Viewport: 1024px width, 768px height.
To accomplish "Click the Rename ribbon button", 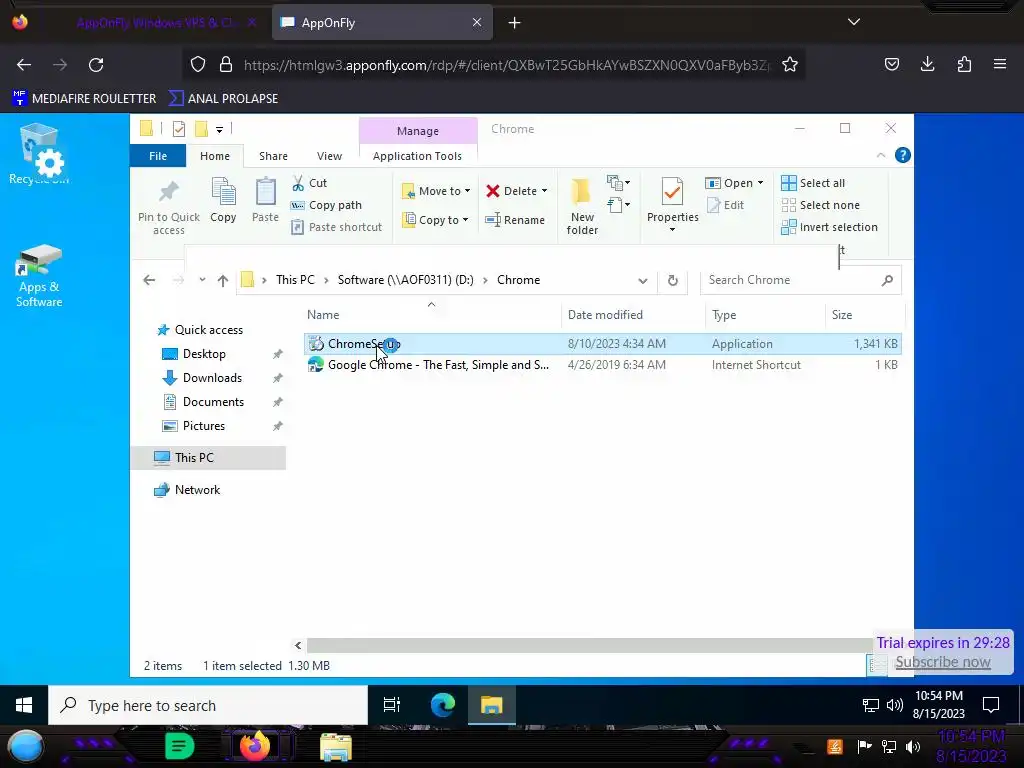I will (x=515, y=220).
